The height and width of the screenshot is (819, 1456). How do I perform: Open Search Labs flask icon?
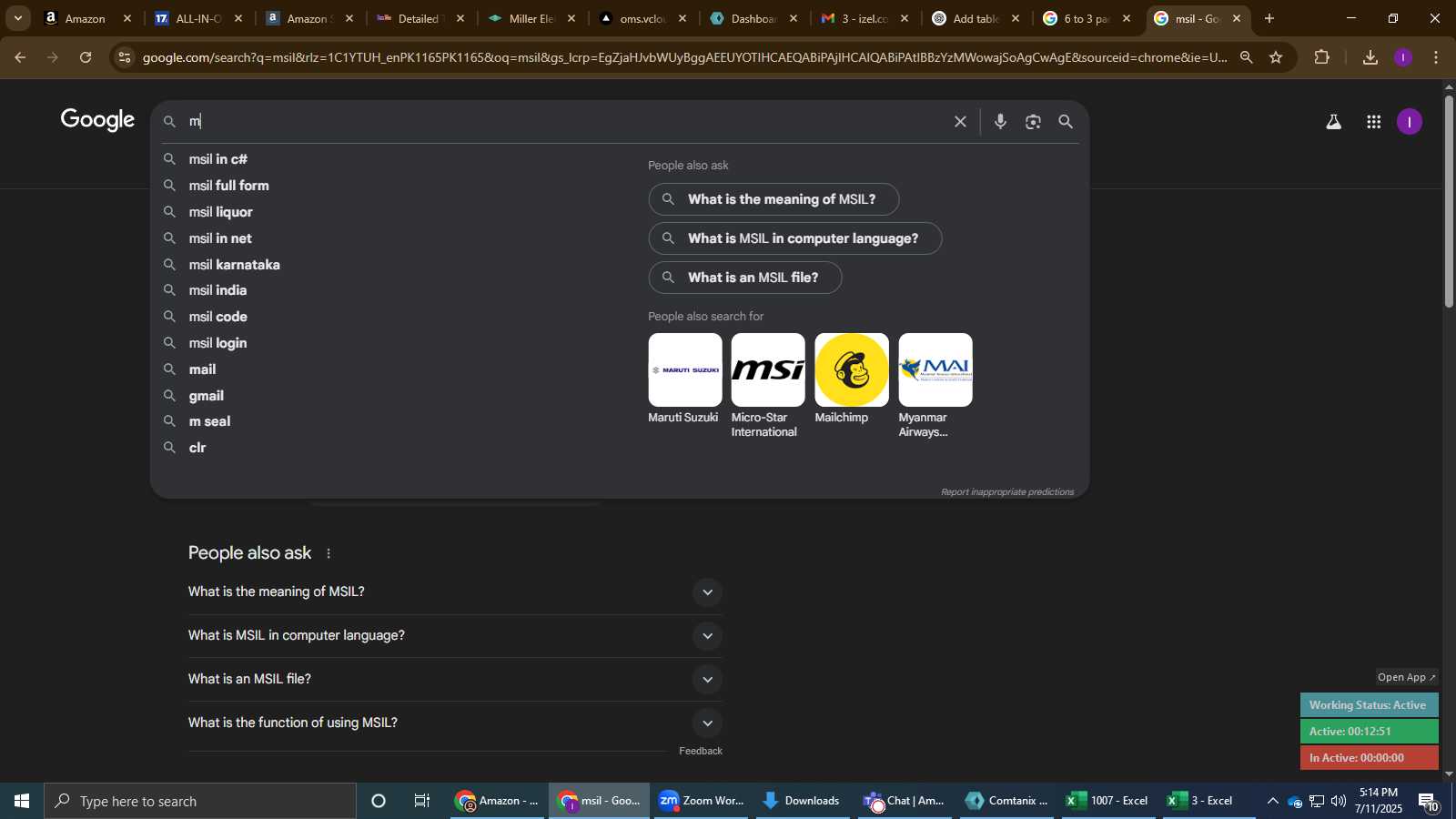pyautogui.click(x=1333, y=122)
